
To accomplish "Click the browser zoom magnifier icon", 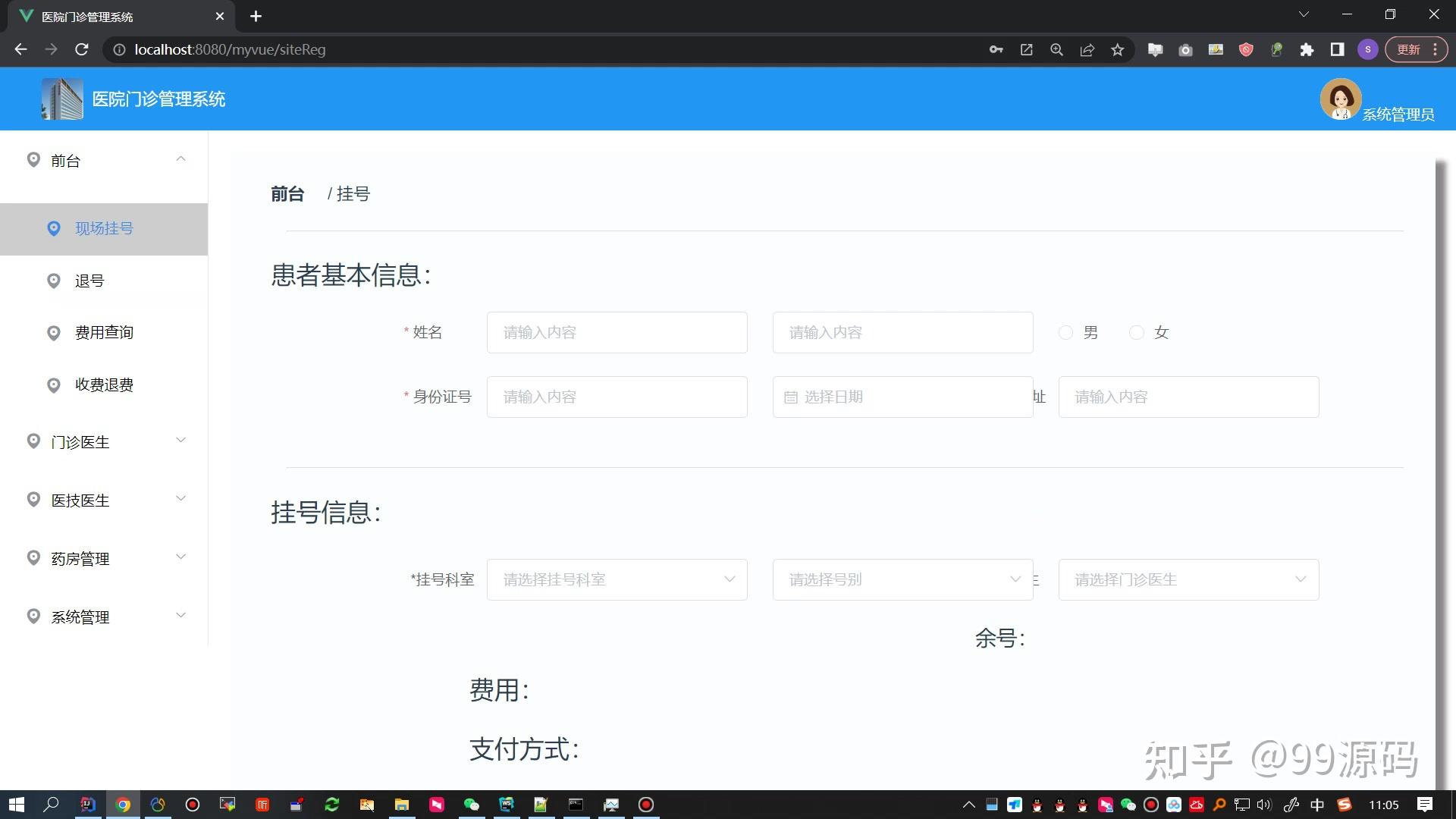I will (x=1056, y=50).
